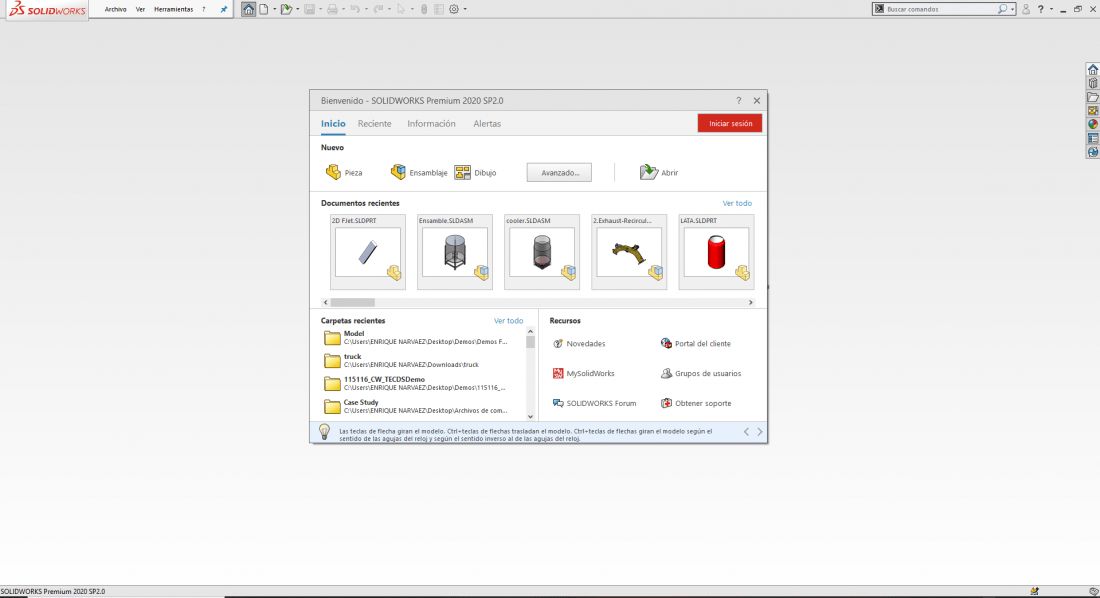Select the Inicio tab
The image size is (1100, 598).
click(333, 124)
